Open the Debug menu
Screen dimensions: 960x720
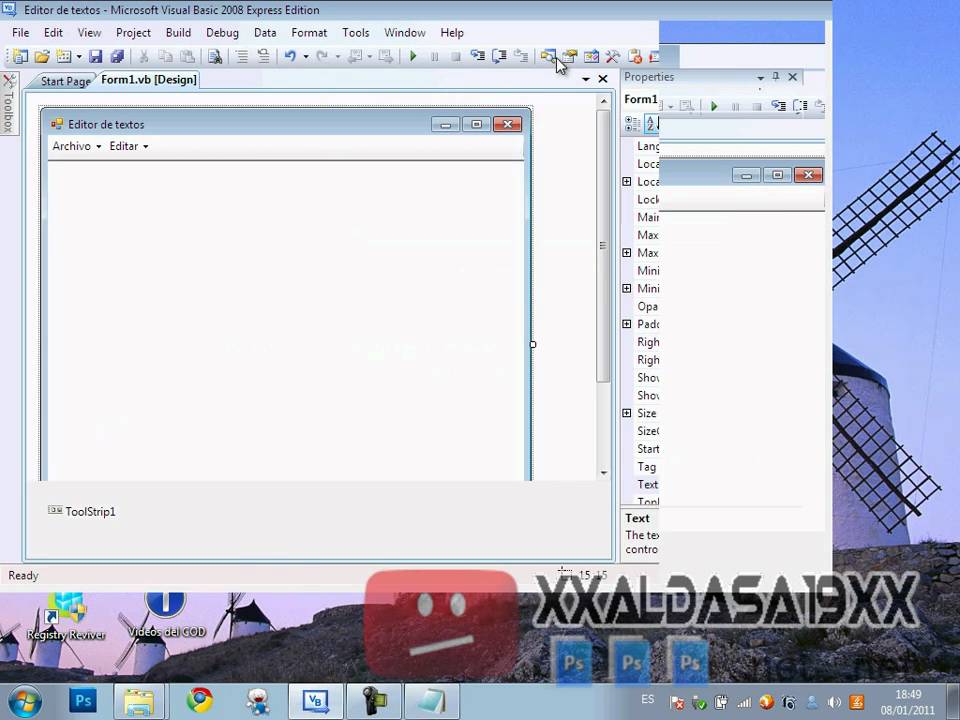point(222,32)
